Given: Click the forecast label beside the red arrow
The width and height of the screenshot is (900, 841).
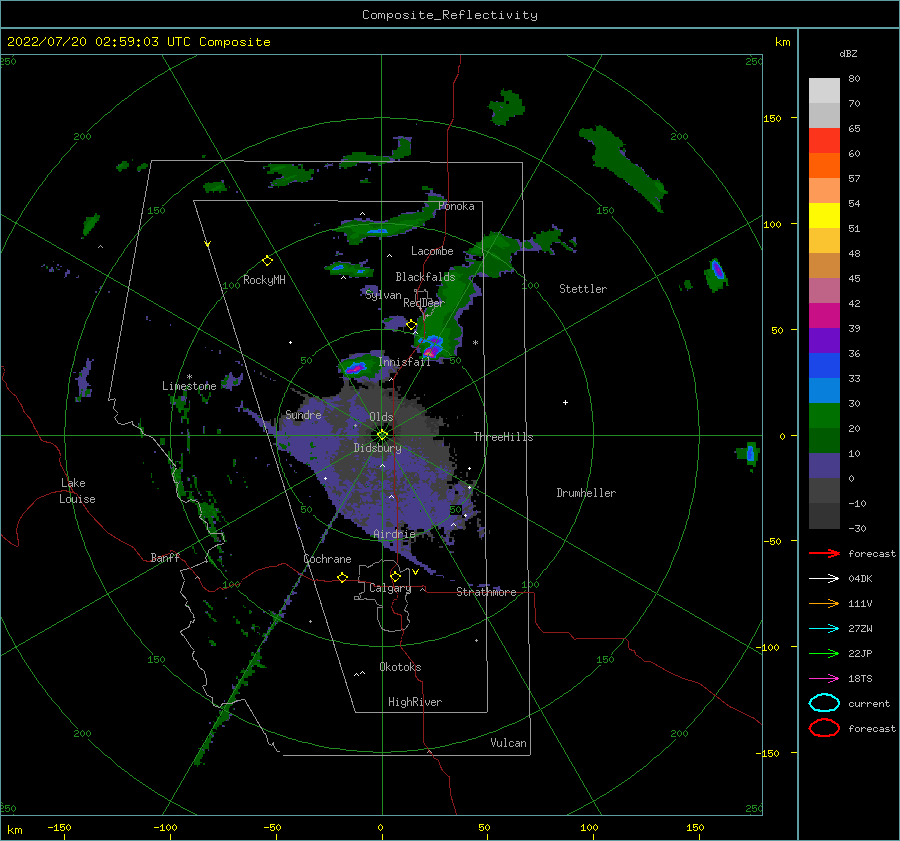Looking at the screenshot, I should click(872, 553).
